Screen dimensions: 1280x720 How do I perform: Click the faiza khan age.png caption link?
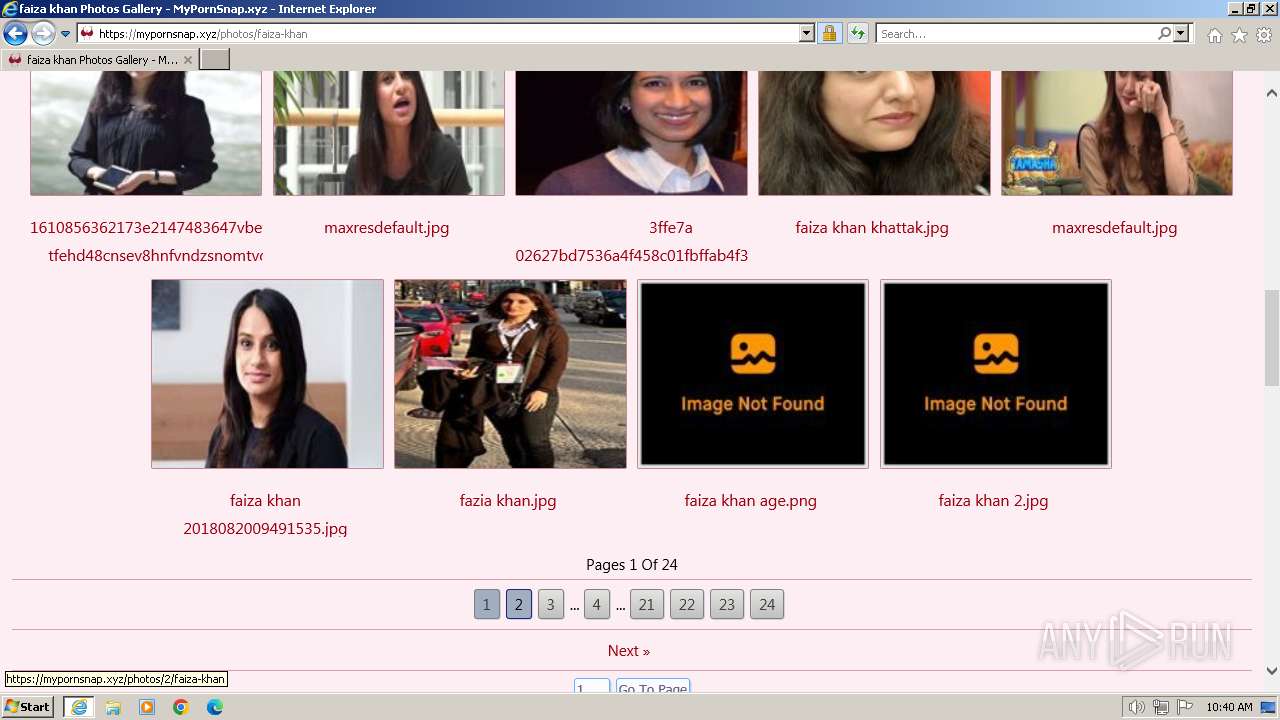[x=750, y=501]
